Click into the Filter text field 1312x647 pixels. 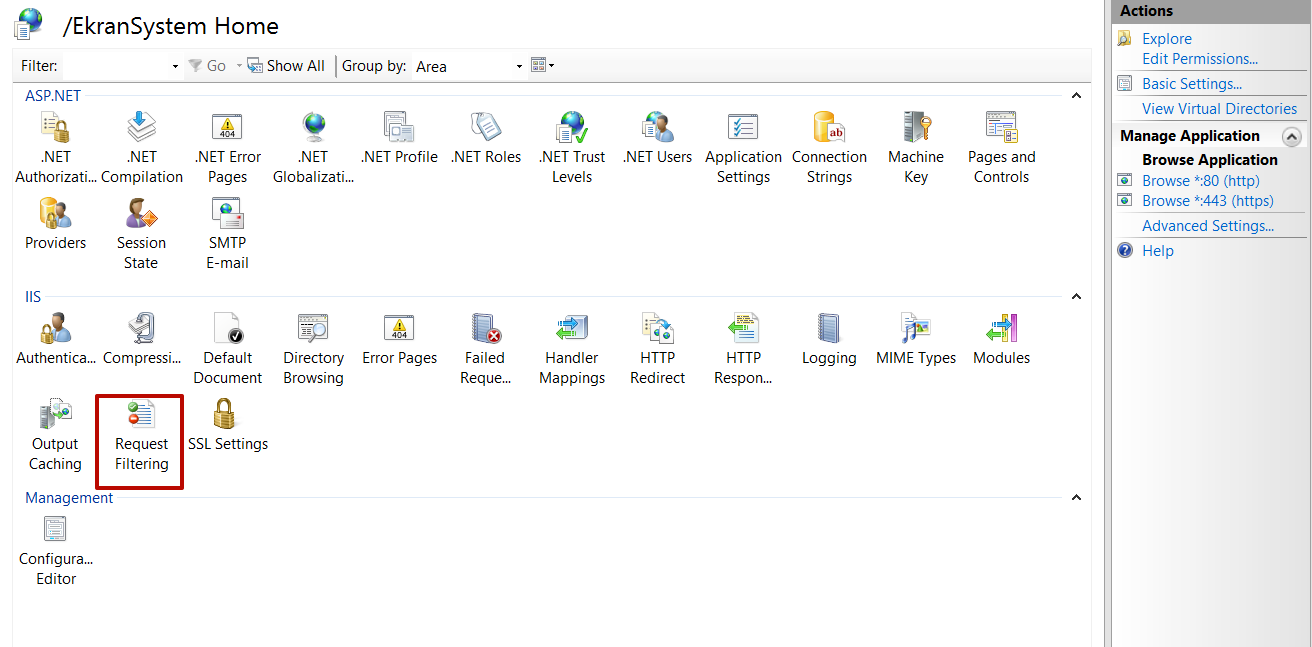point(115,66)
